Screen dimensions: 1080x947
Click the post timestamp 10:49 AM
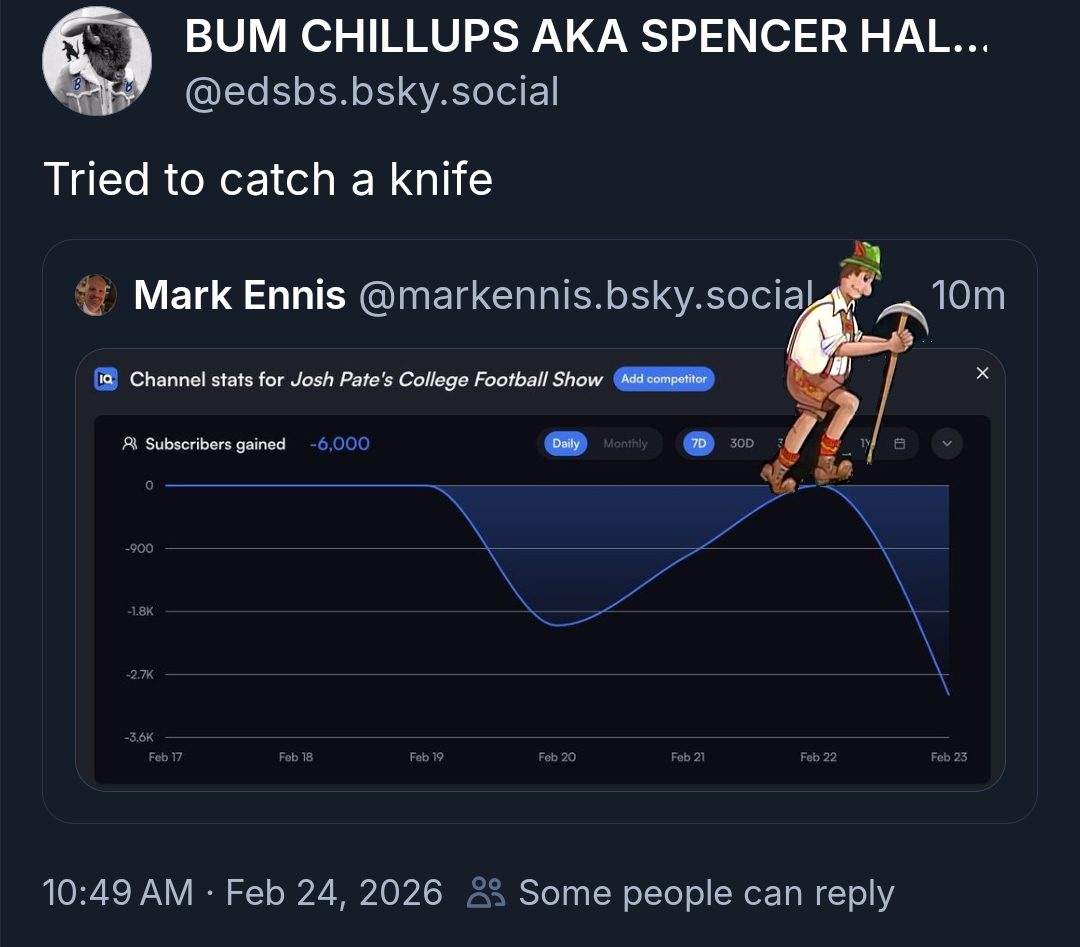[x=118, y=892]
